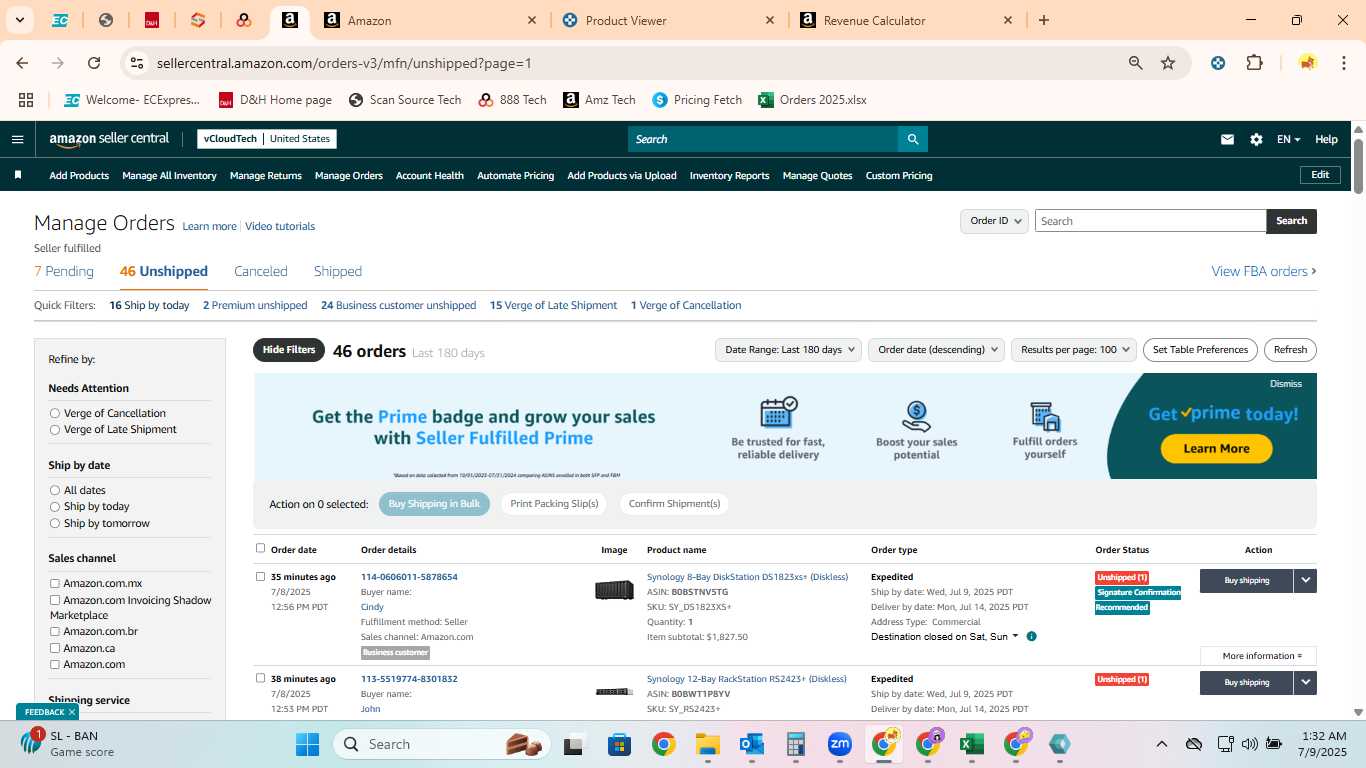
Task: Click the search magnifier button in Seller Central
Action: [x=912, y=139]
